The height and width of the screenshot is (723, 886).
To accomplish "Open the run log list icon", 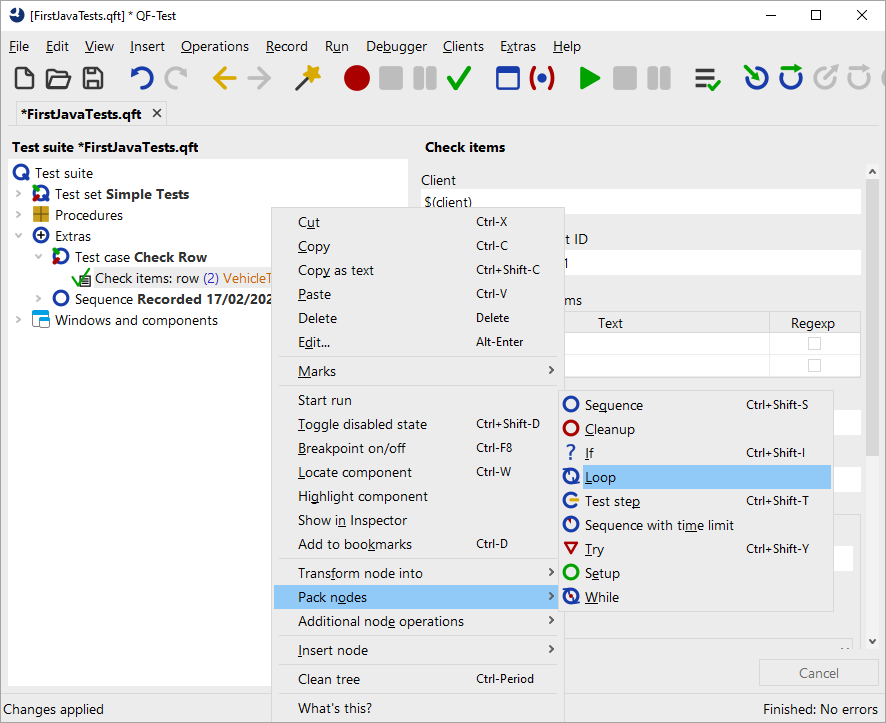I will pos(707,79).
